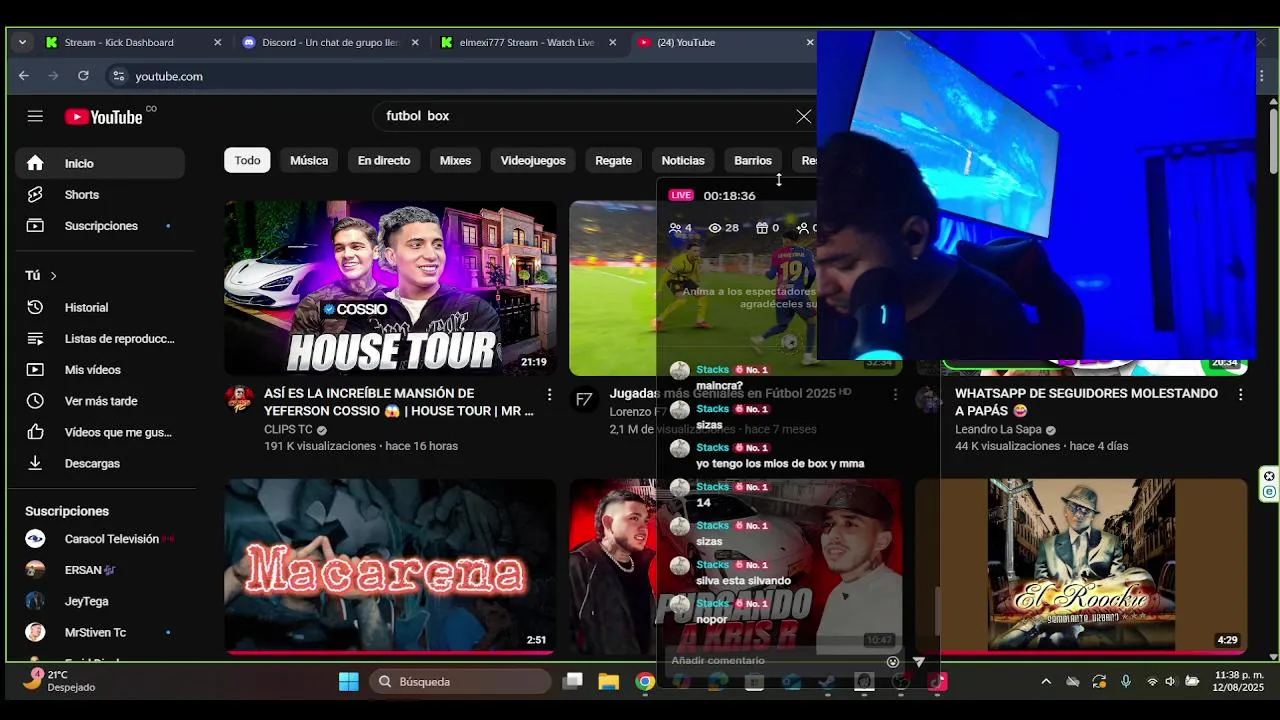Switch to the Discord browser tab
Image resolution: width=1280 pixels, height=720 pixels.
tap(330, 42)
